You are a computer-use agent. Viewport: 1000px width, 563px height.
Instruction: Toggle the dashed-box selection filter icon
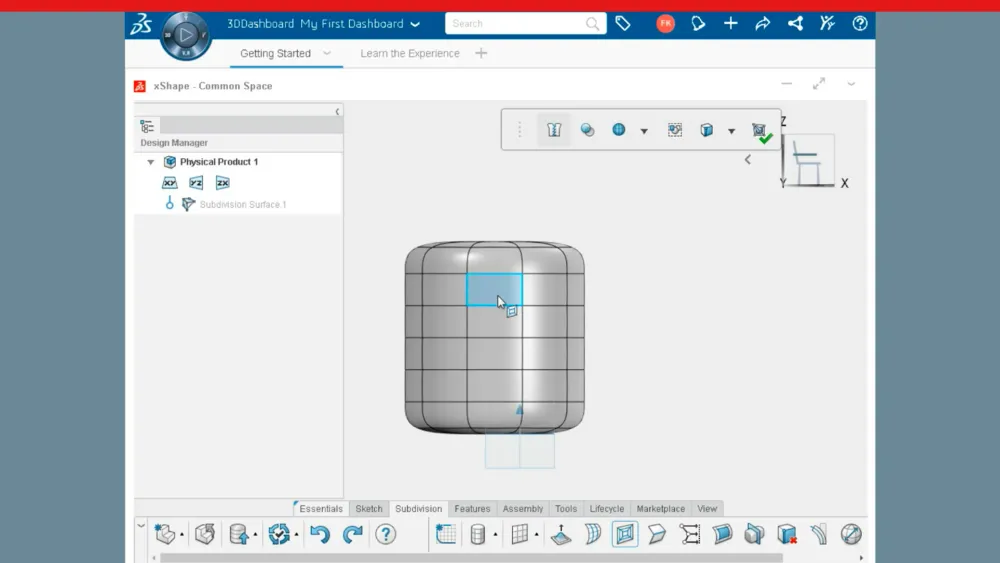click(675, 130)
